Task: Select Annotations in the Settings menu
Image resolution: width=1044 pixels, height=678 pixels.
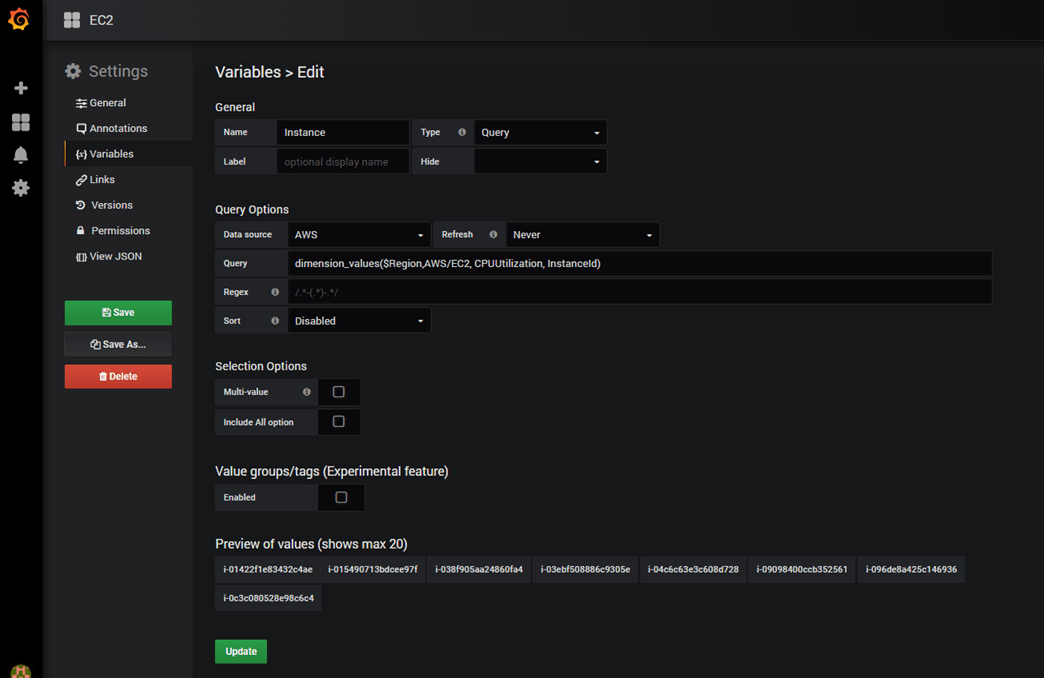Action: [x=113, y=128]
